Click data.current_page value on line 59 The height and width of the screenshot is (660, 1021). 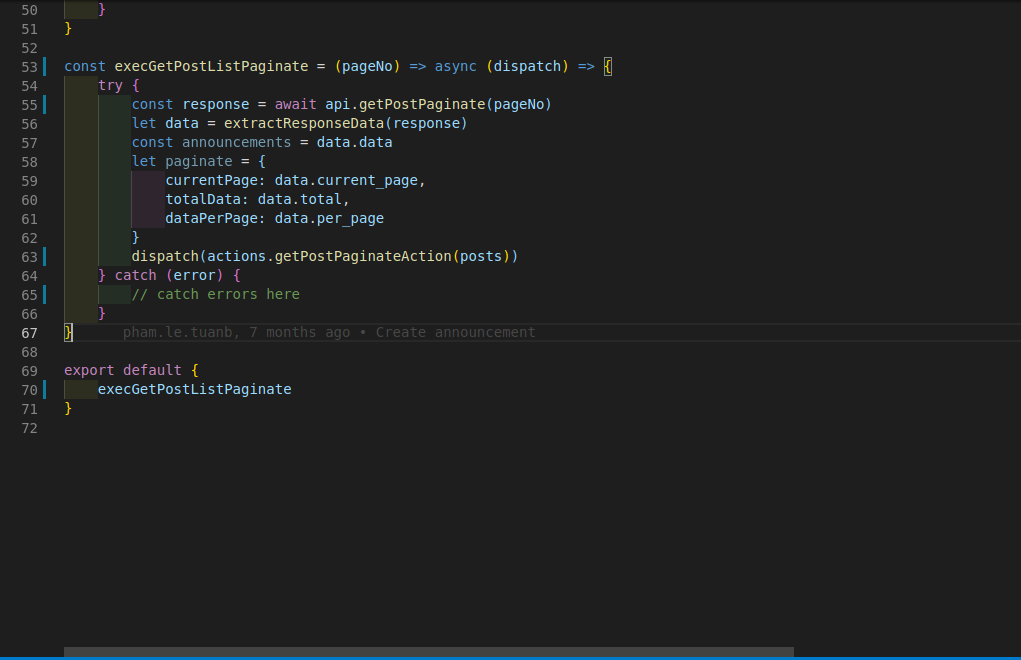tap(346, 180)
